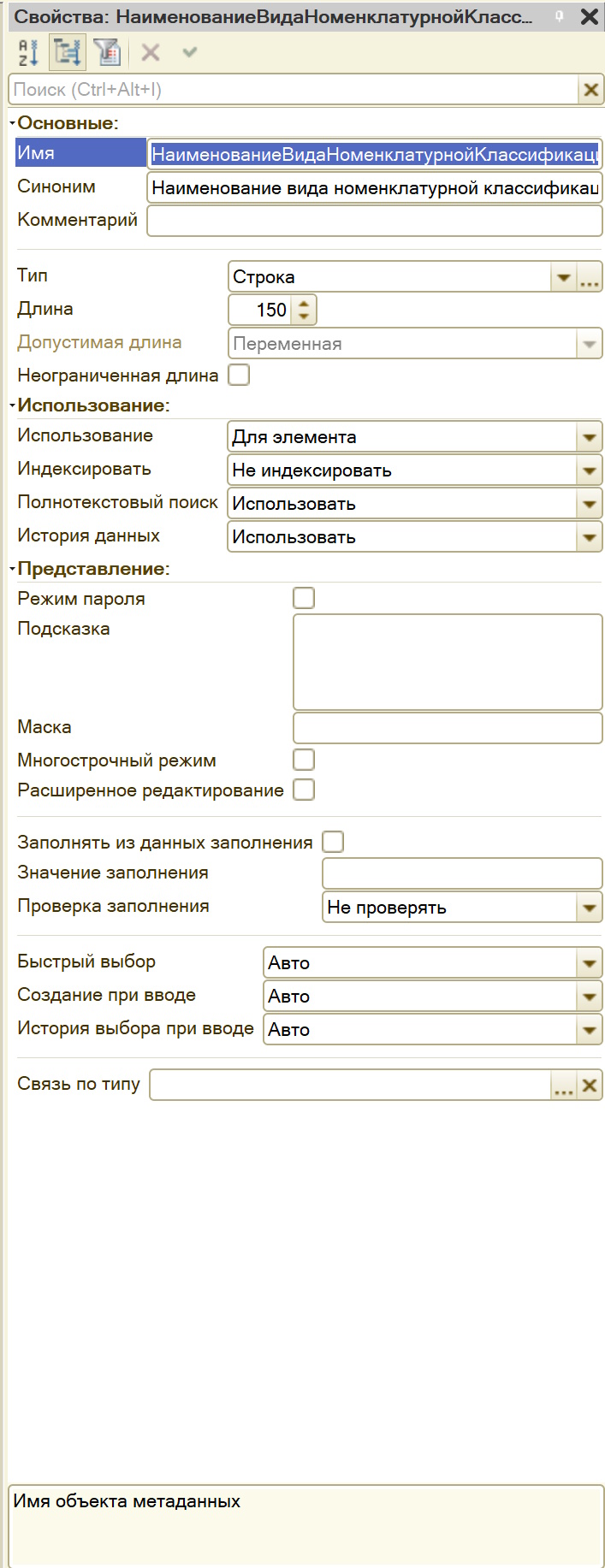Image resolution: width=605 pixels, height=1568 pixels.
Task: Click ellipsis button in Связь по типу field
Action: [563, 1086]
